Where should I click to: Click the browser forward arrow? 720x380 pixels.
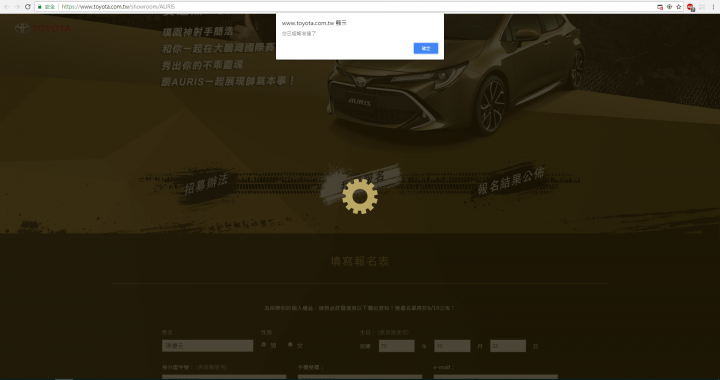pos(17,6)
